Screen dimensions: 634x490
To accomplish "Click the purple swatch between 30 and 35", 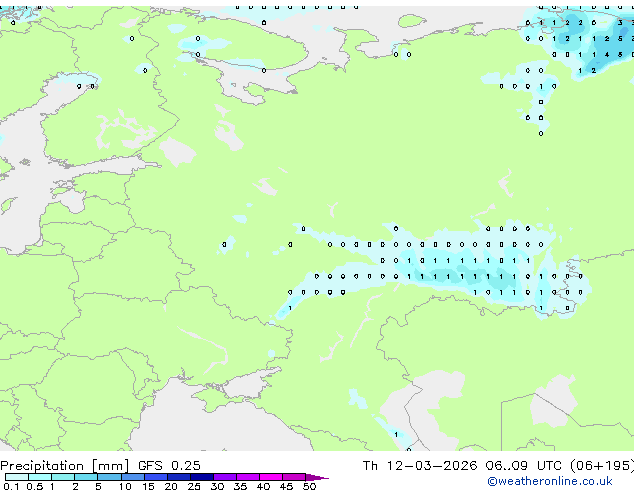I will [225, 477].
